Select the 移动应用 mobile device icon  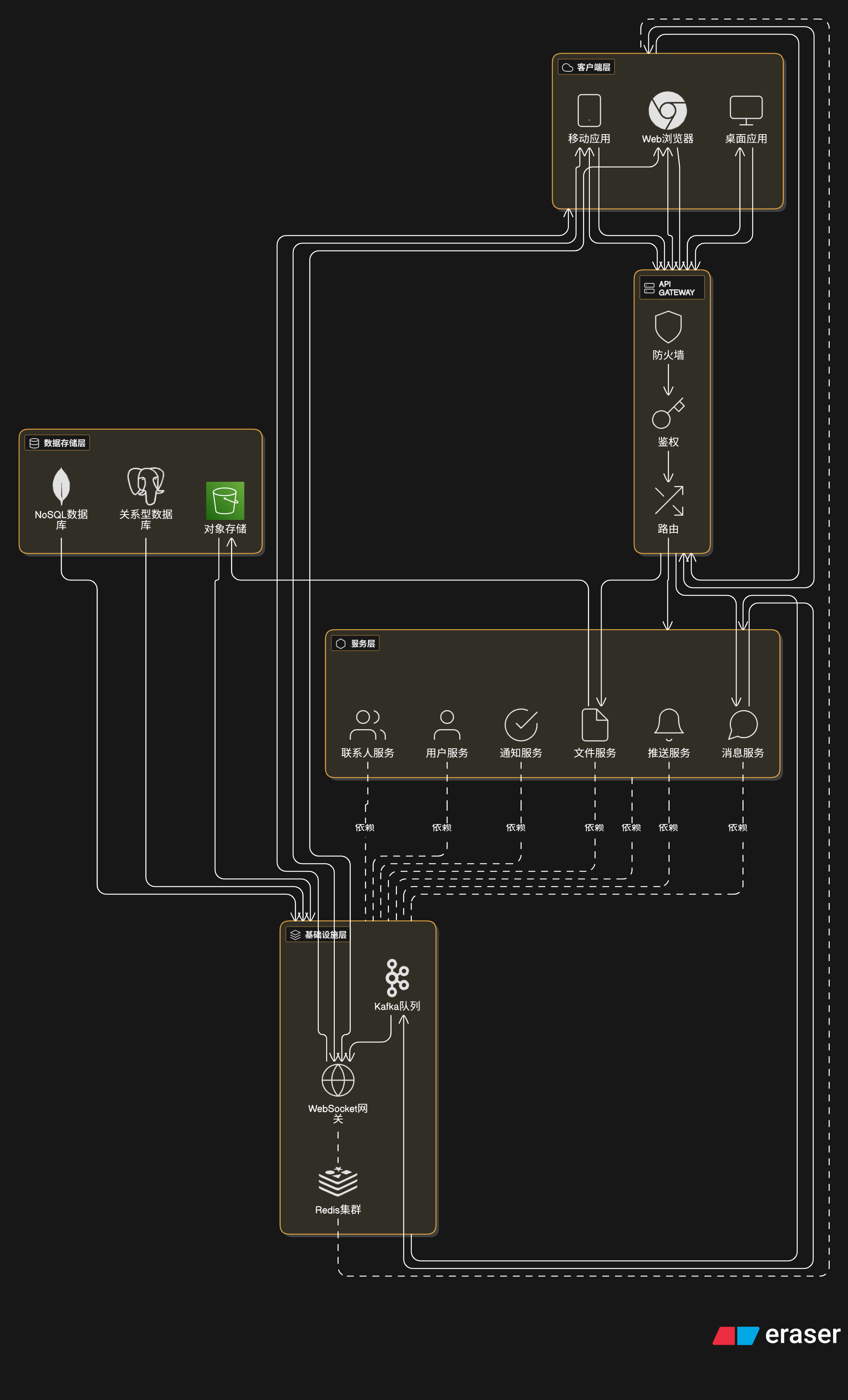click(589, 110)
